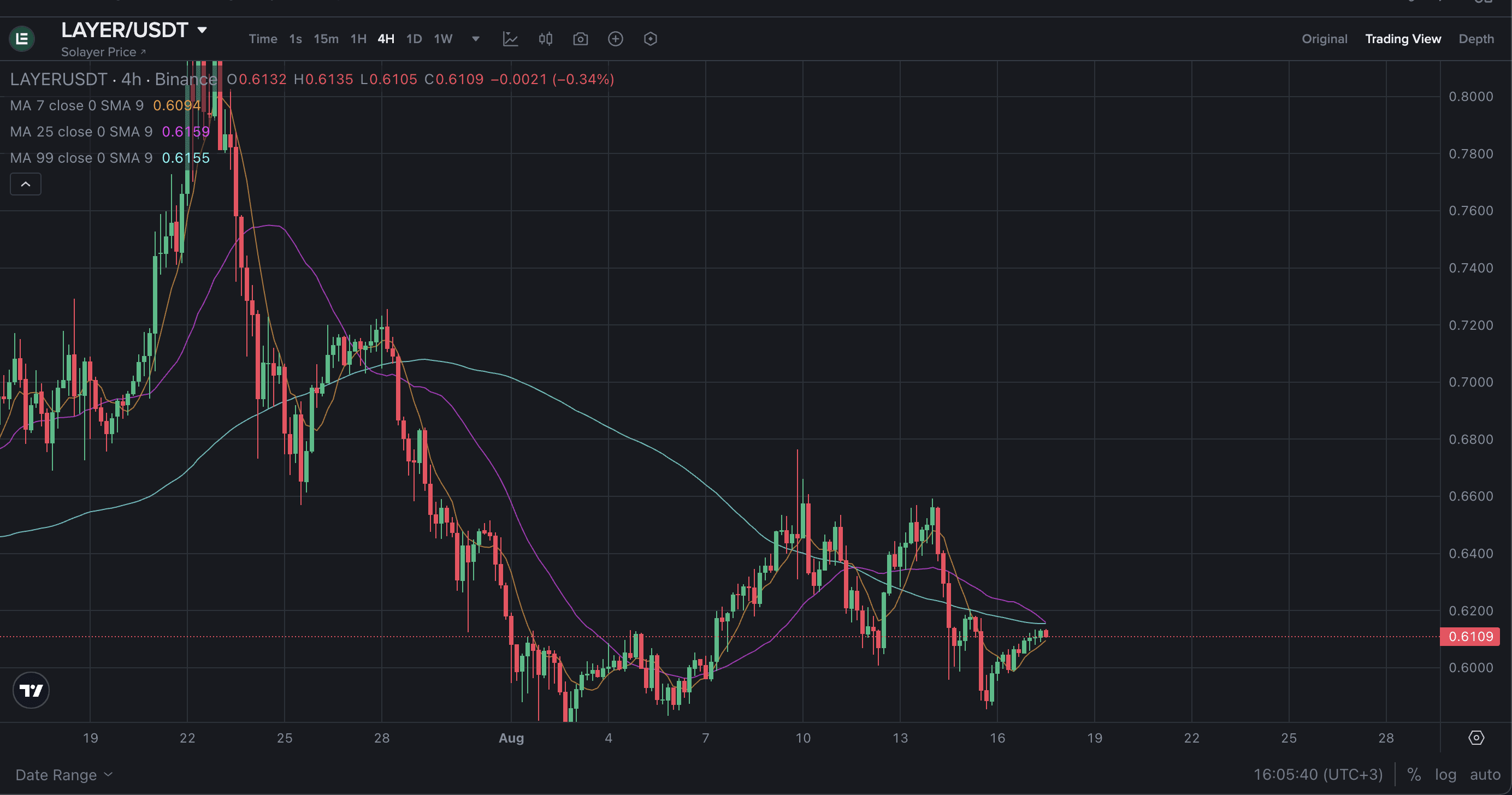The height and width of the screenshot is (795, 1512).
Task: Click the 16:05:40 (UTC+3) timezone button
Action: [x=1318, y=774]
